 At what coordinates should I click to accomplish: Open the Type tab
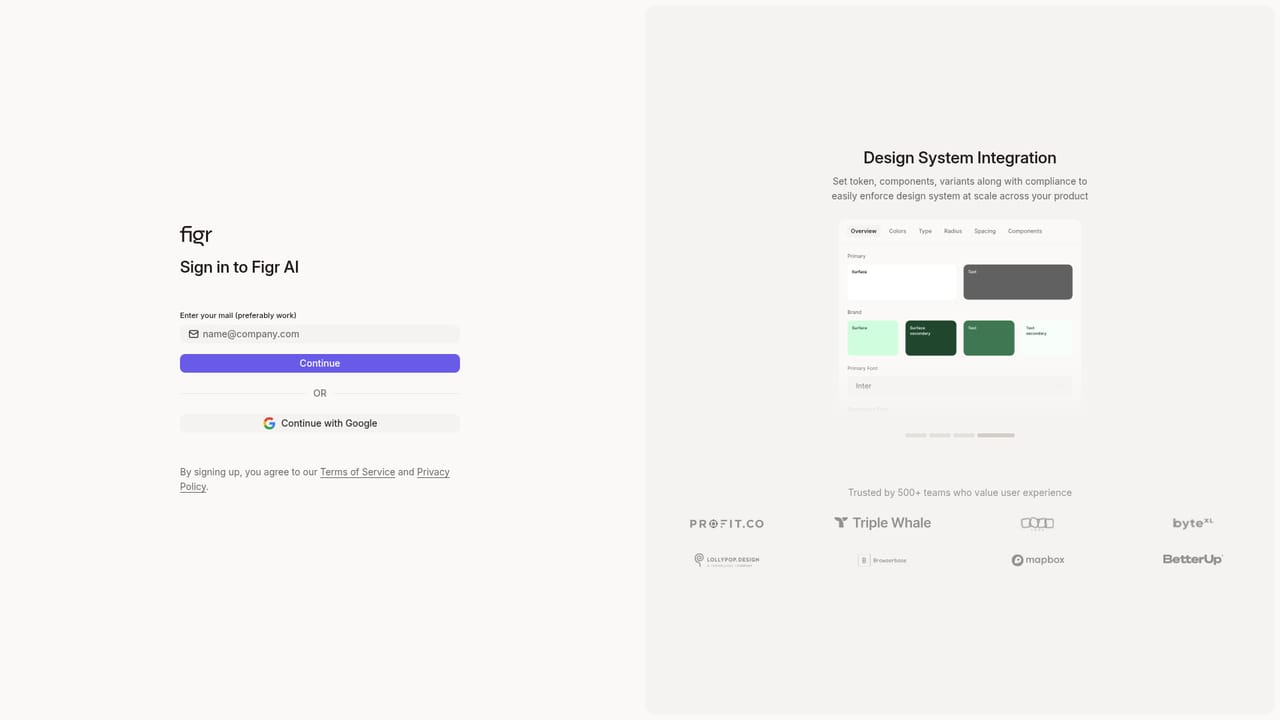click(925, 231)
